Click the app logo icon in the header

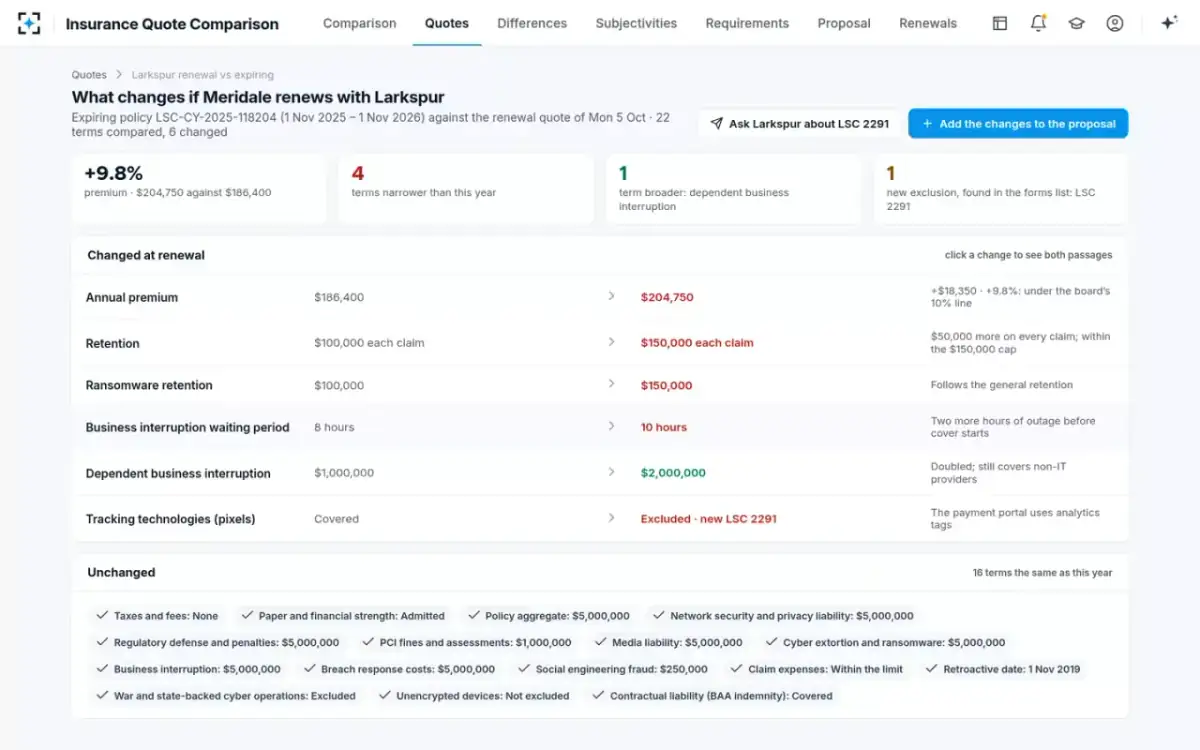pyautogui.click(x=29, y=23)
